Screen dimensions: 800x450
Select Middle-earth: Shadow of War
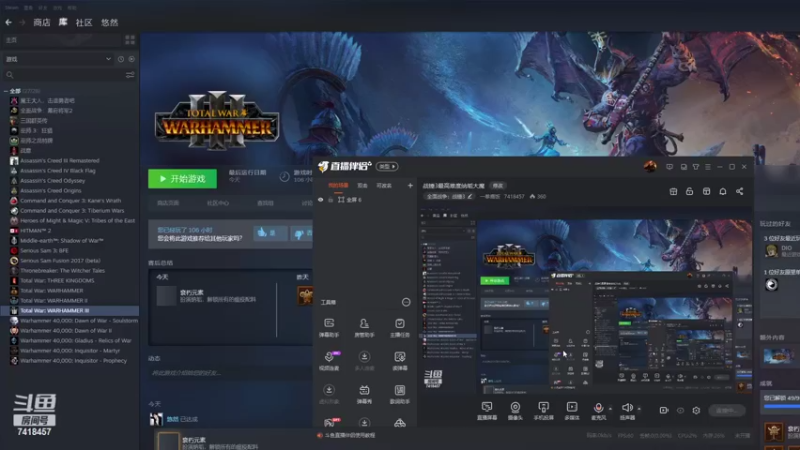[62, 240]
